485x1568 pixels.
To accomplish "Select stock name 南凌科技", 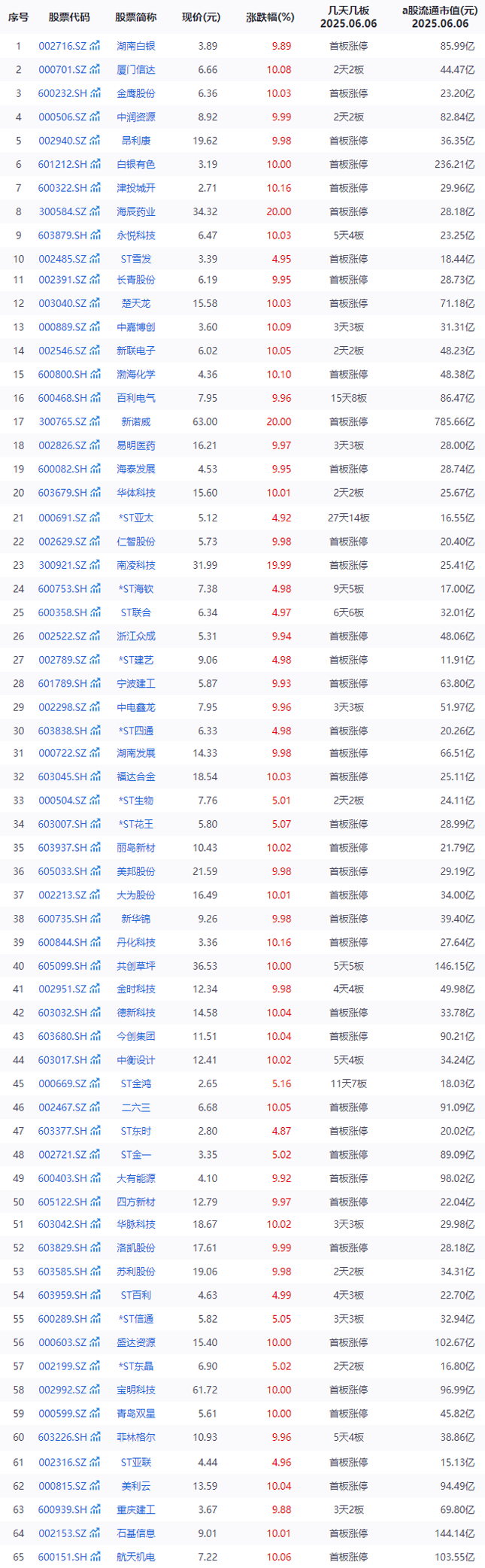I will pyautogui.click(x=136, y=565).
